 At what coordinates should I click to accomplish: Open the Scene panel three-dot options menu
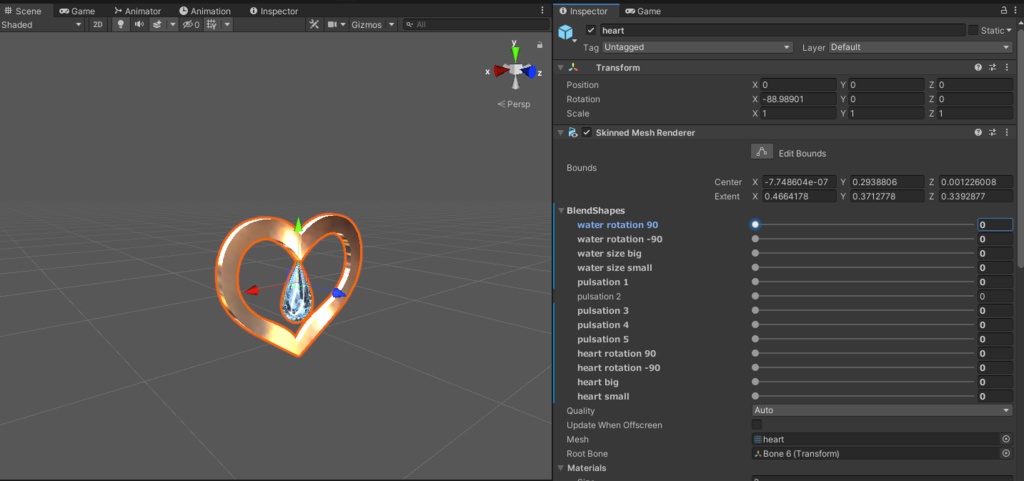542,10
